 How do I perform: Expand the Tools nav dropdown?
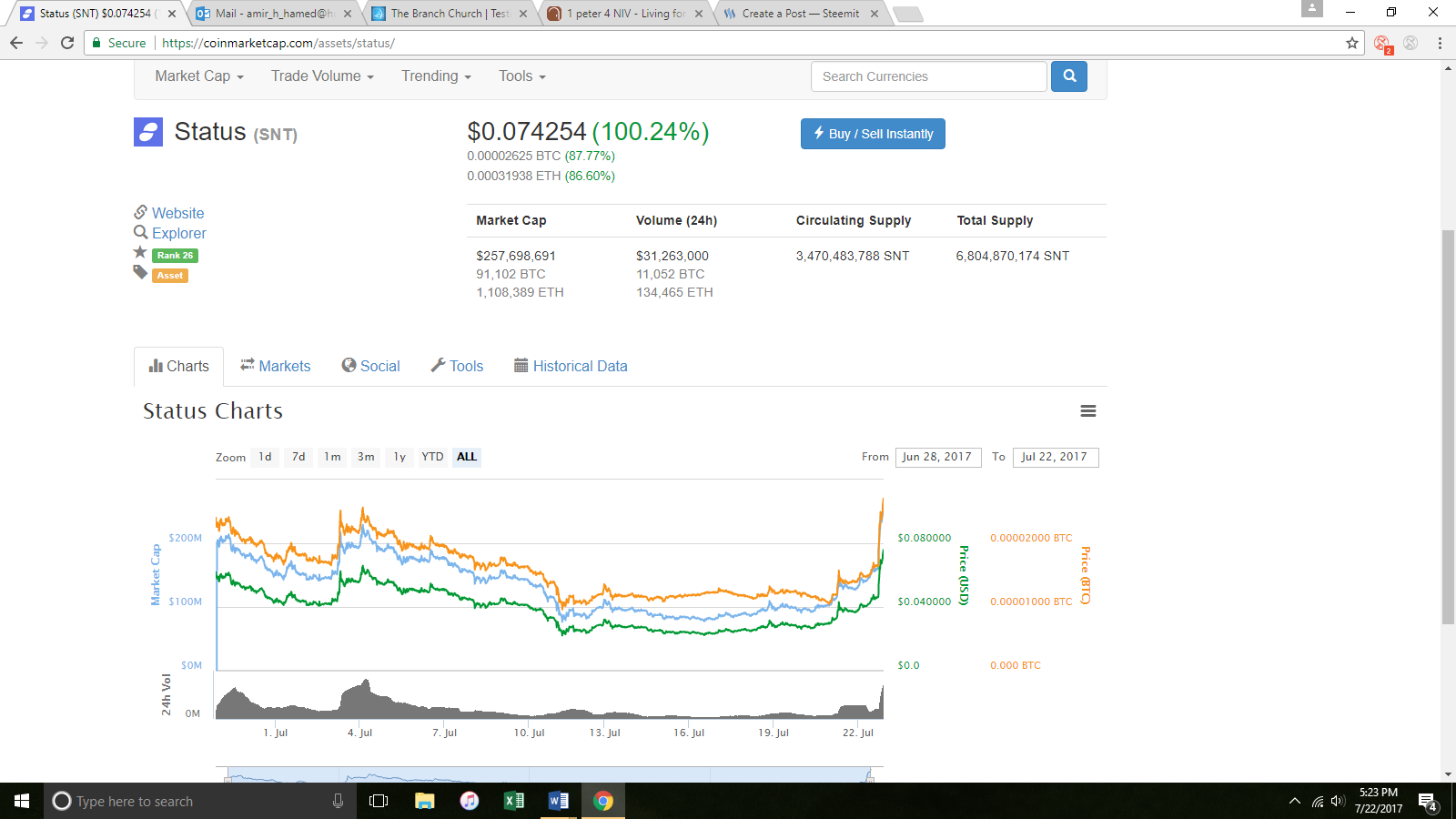[x=522, y=76]
